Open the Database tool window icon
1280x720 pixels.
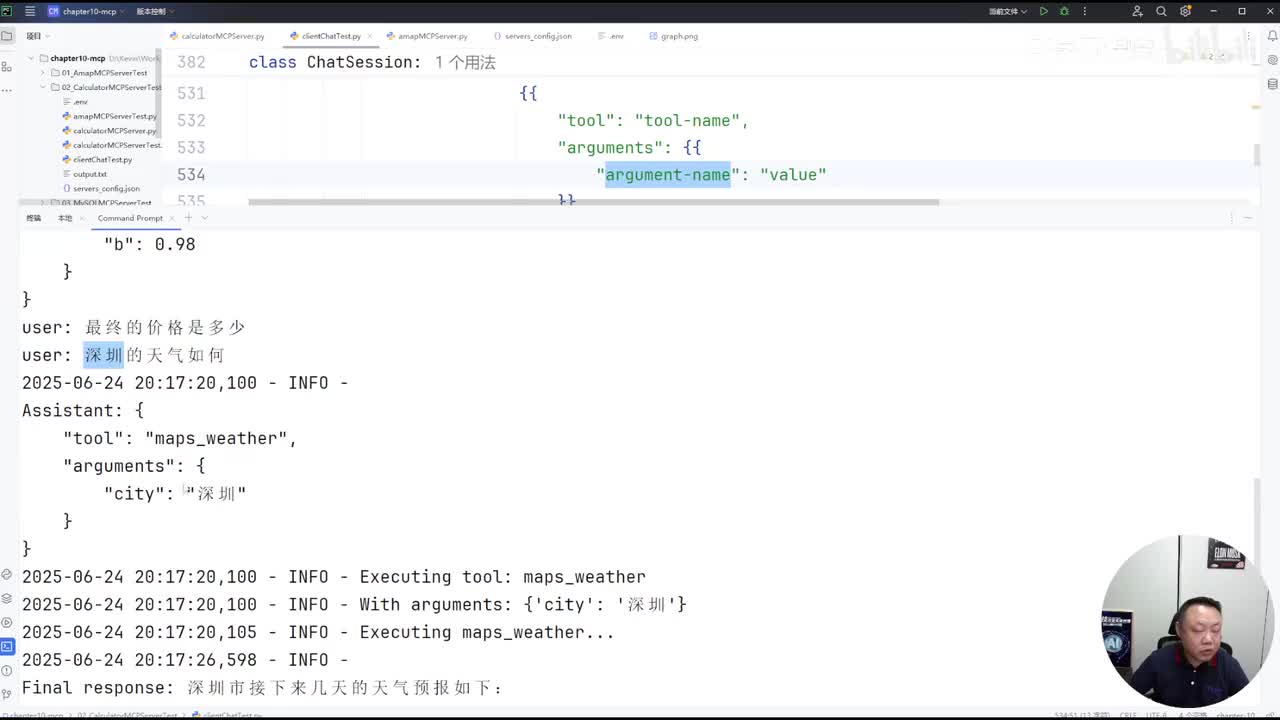pos(1272,85)
